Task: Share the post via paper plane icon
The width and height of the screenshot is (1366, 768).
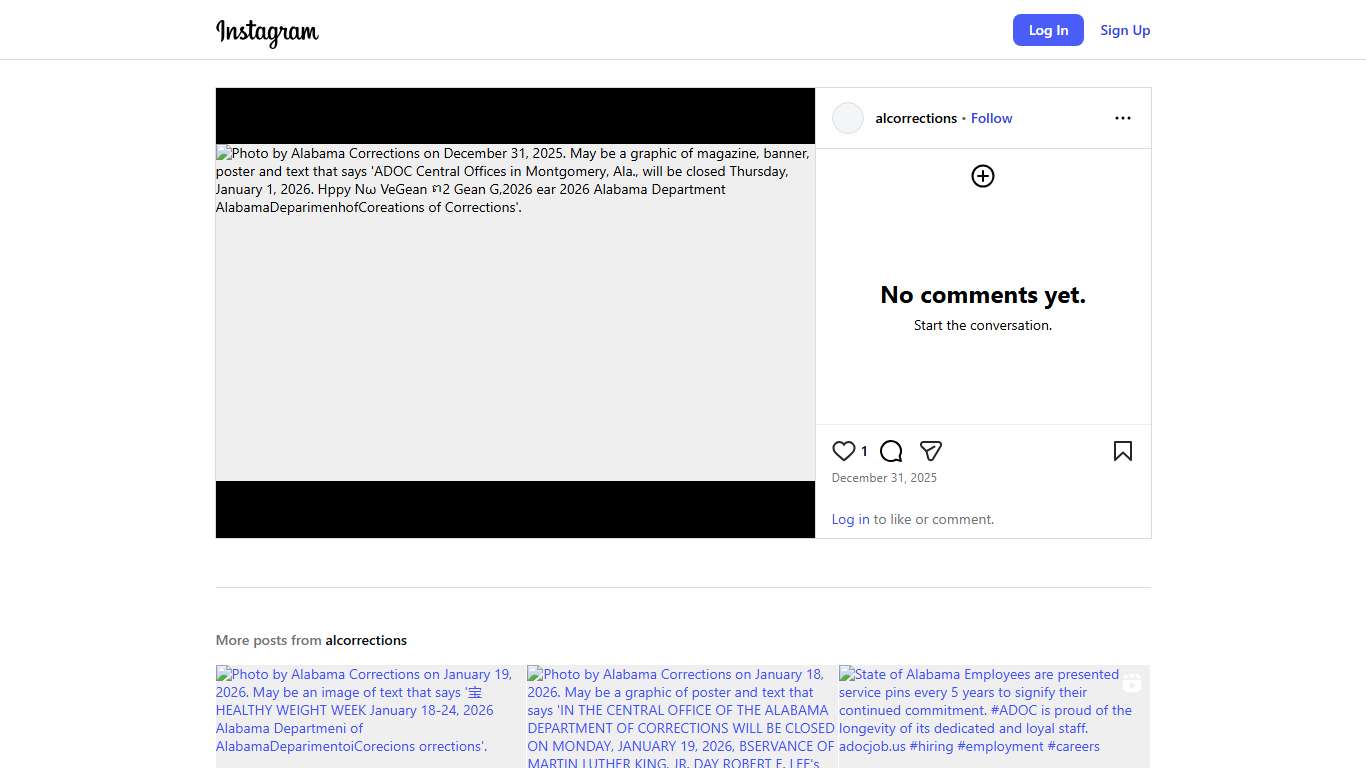Action: [931, 451]
